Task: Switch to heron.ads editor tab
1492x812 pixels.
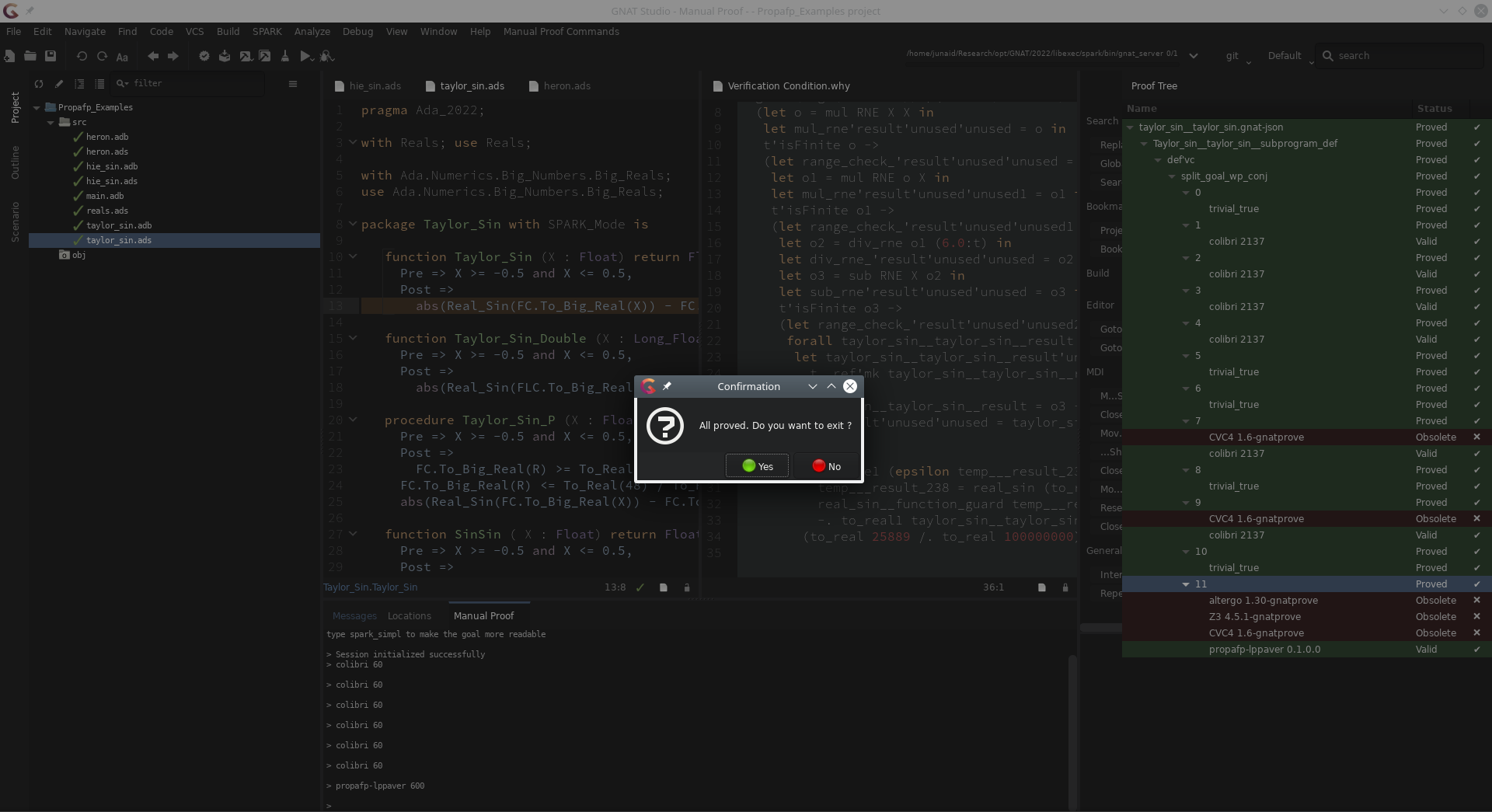Action: click(x=559, y=86)
